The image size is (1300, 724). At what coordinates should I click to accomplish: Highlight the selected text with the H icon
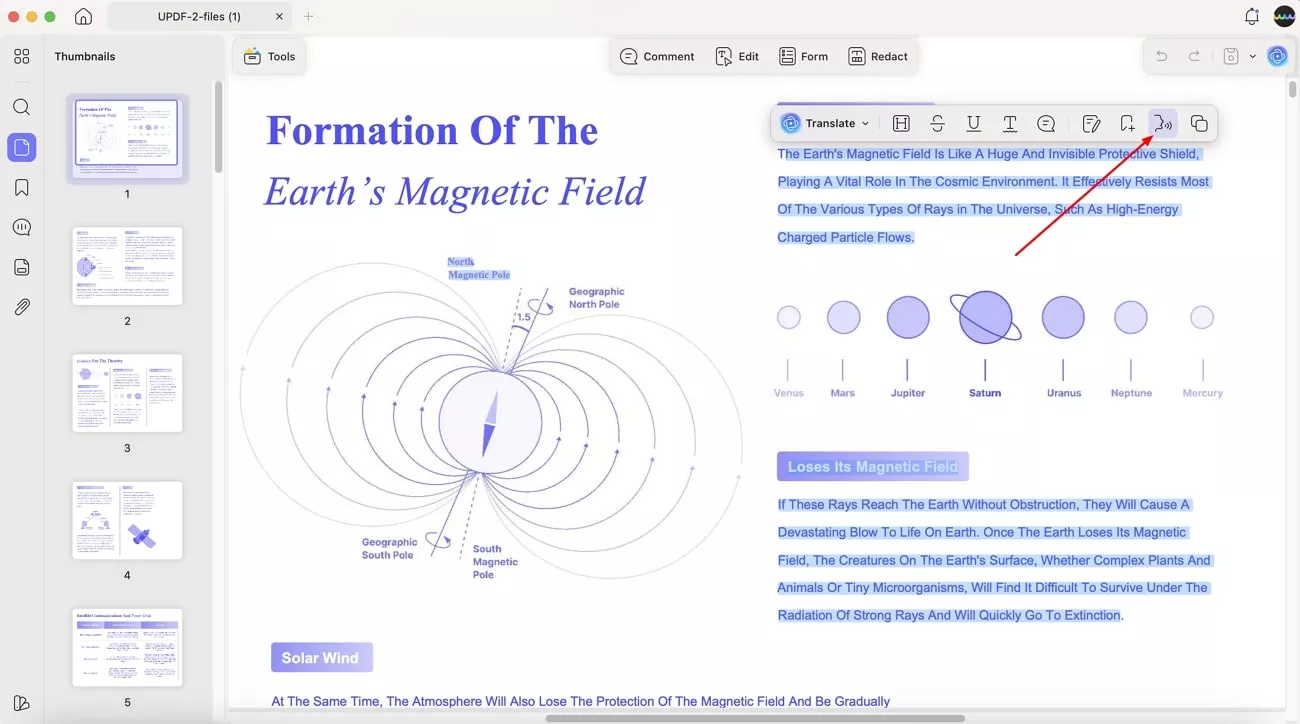pos(901,124)
